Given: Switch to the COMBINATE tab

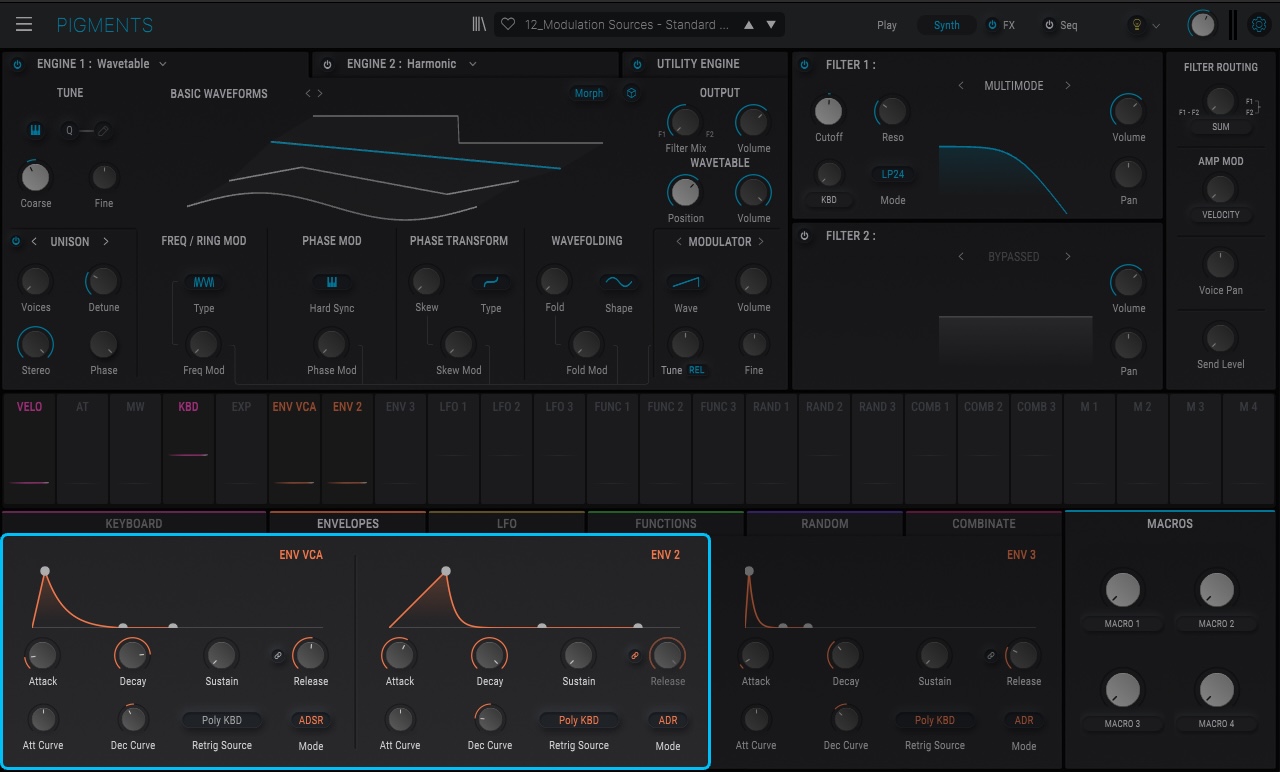Looking at the screenshot, I should click(x=984, y=523).
